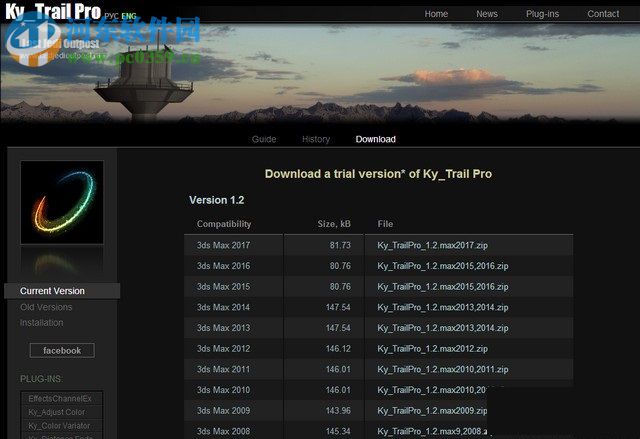Click the File column header
The height and width of the screenshot is (439, 640).
pyautogui.click(x=385, y=224)
